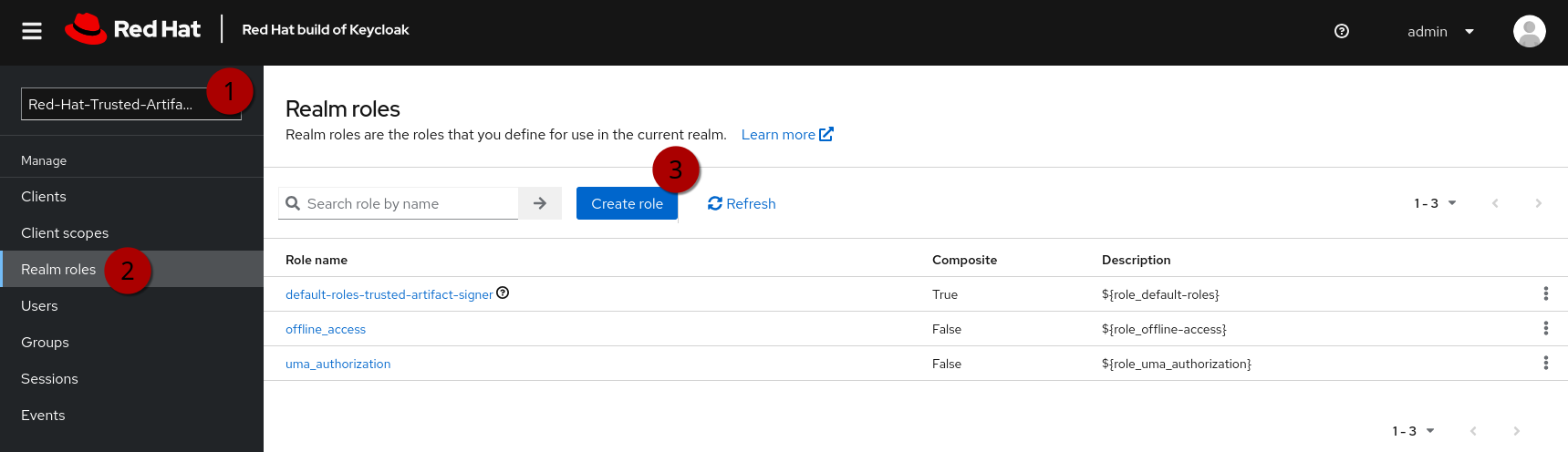
Task: Show help for default-roles-trusted-artifact-signer
Action: coord(503,293)
